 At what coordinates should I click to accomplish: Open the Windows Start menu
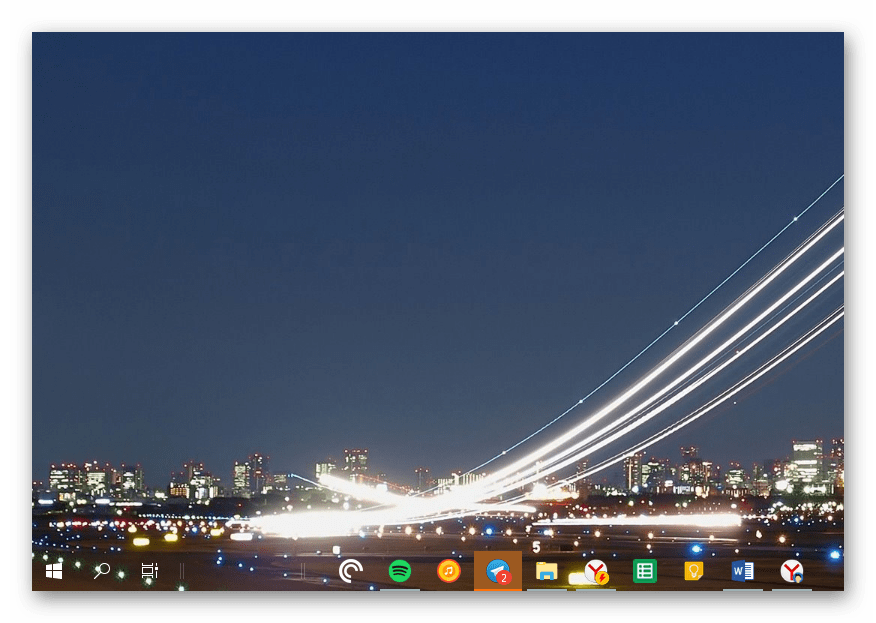54,571
